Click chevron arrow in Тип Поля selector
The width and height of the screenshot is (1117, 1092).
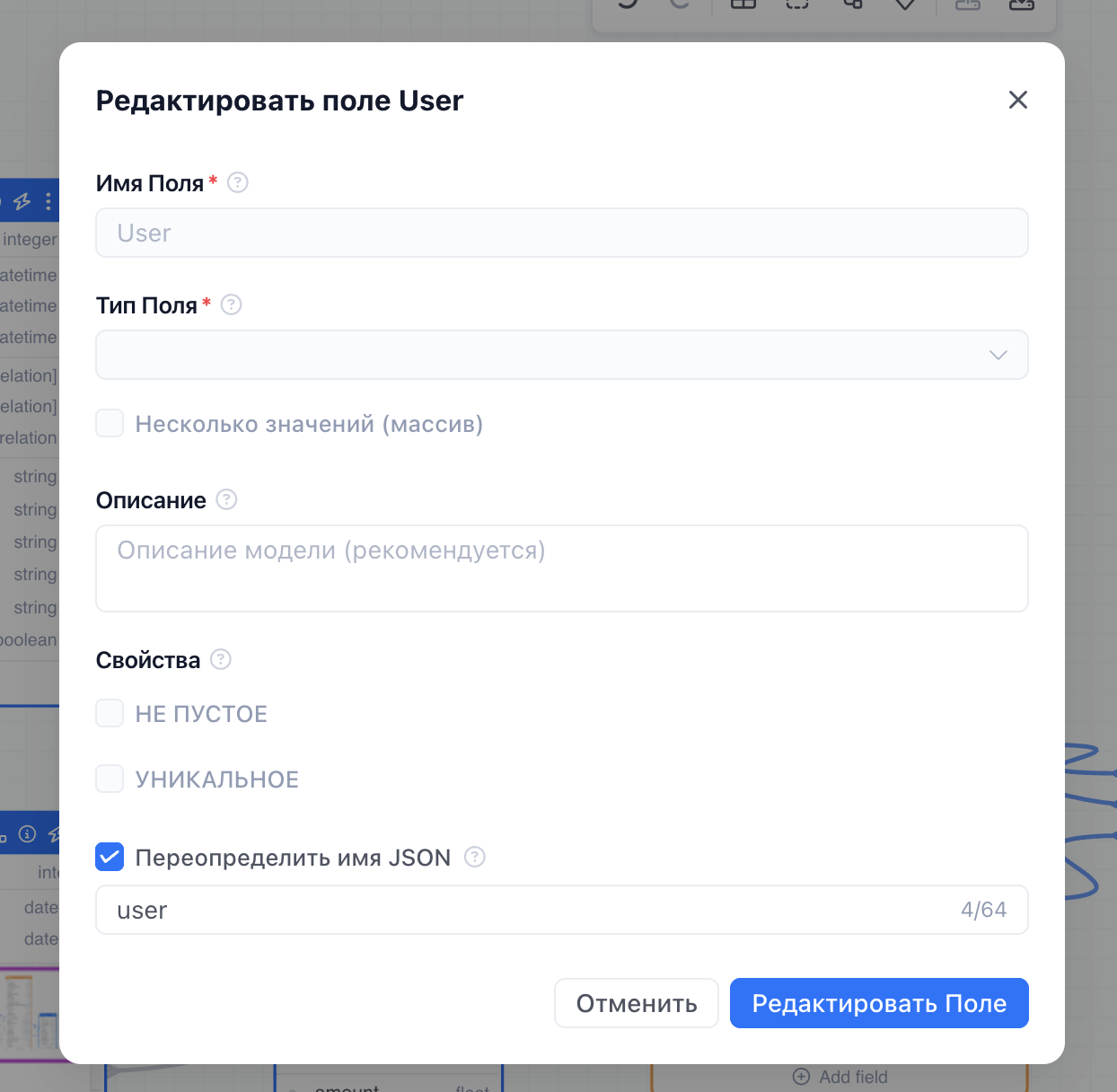tap(998, 356)
